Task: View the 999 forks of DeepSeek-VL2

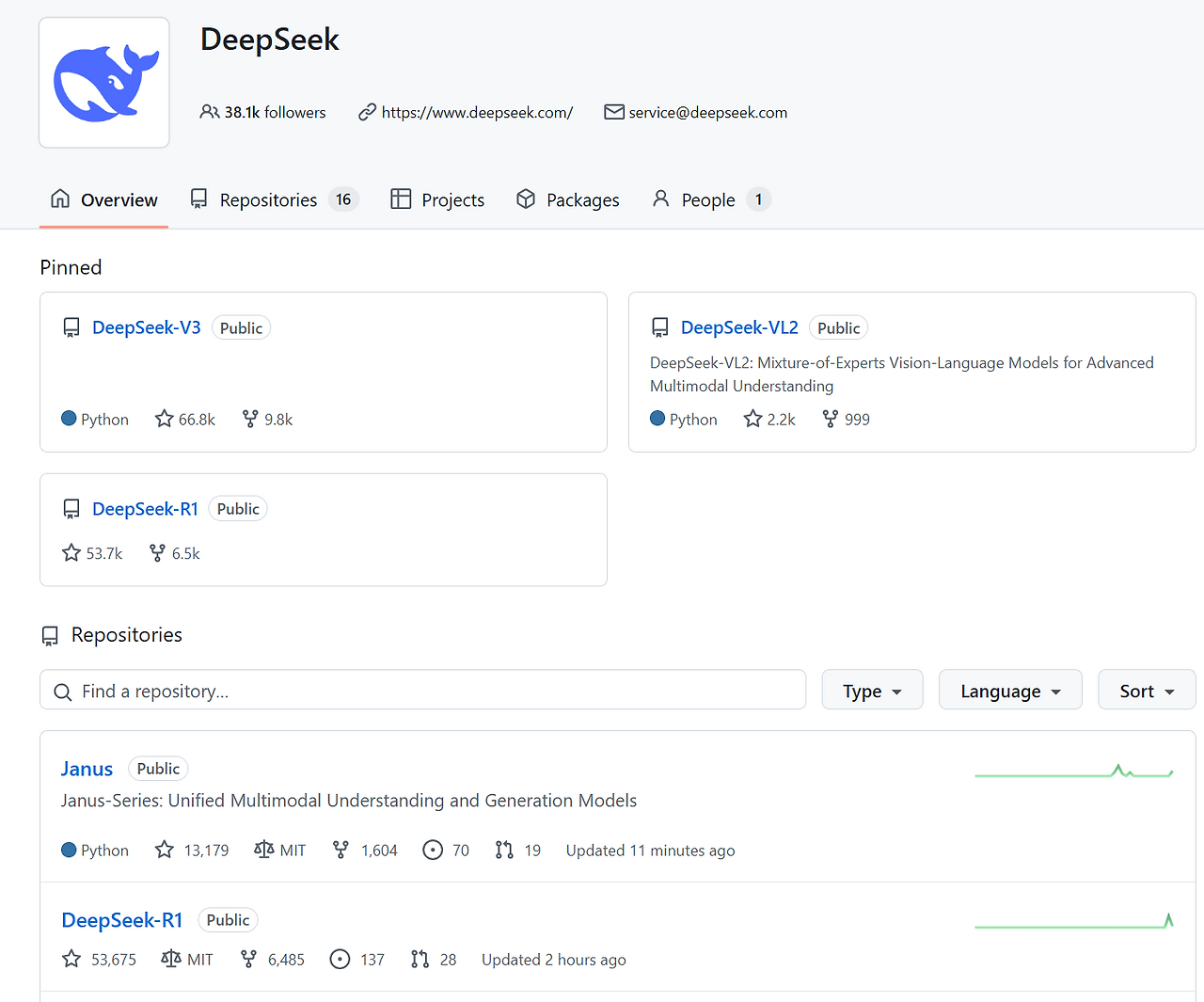Action: click(x=846, y=419)
